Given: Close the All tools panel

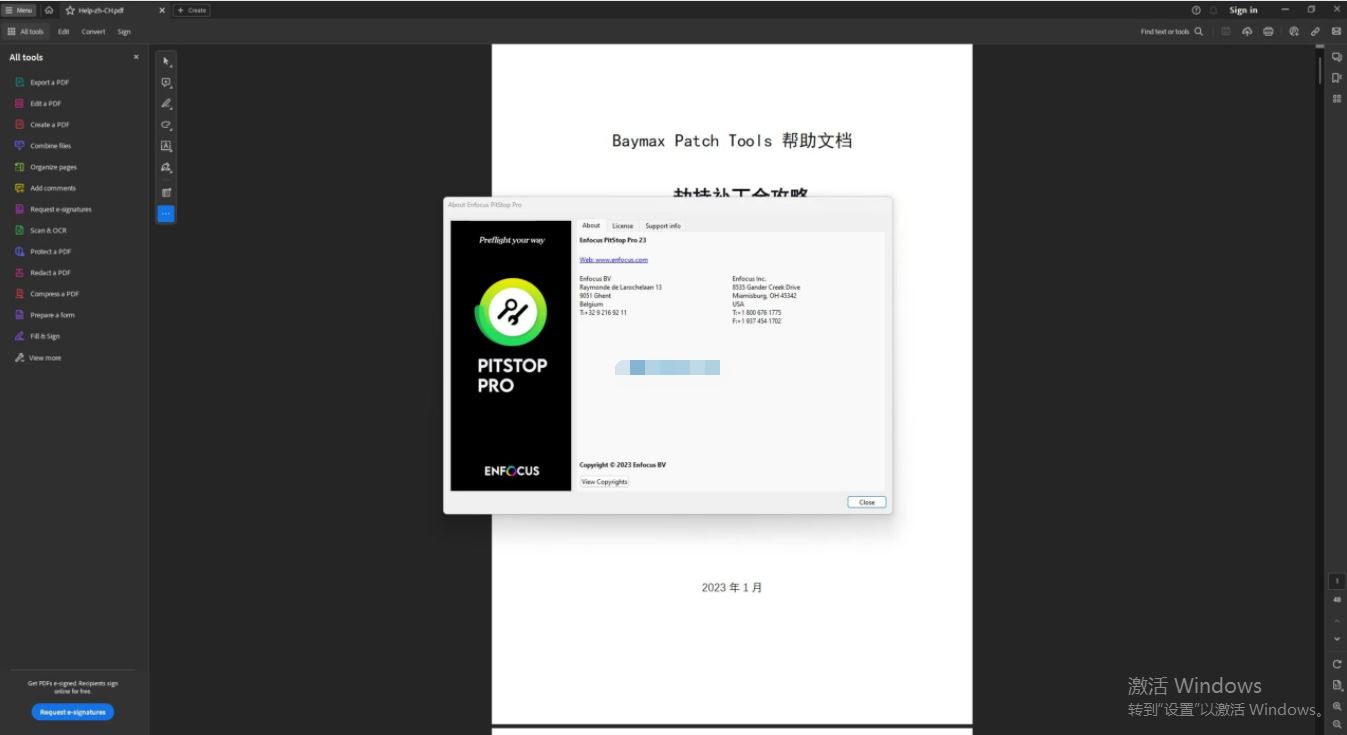Looking at the screenshot, I should 137,57.
